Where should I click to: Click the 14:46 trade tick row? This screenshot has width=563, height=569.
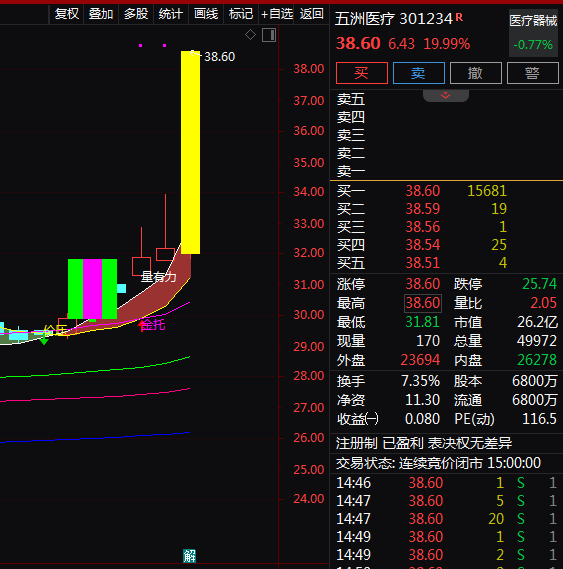[446, 483]
